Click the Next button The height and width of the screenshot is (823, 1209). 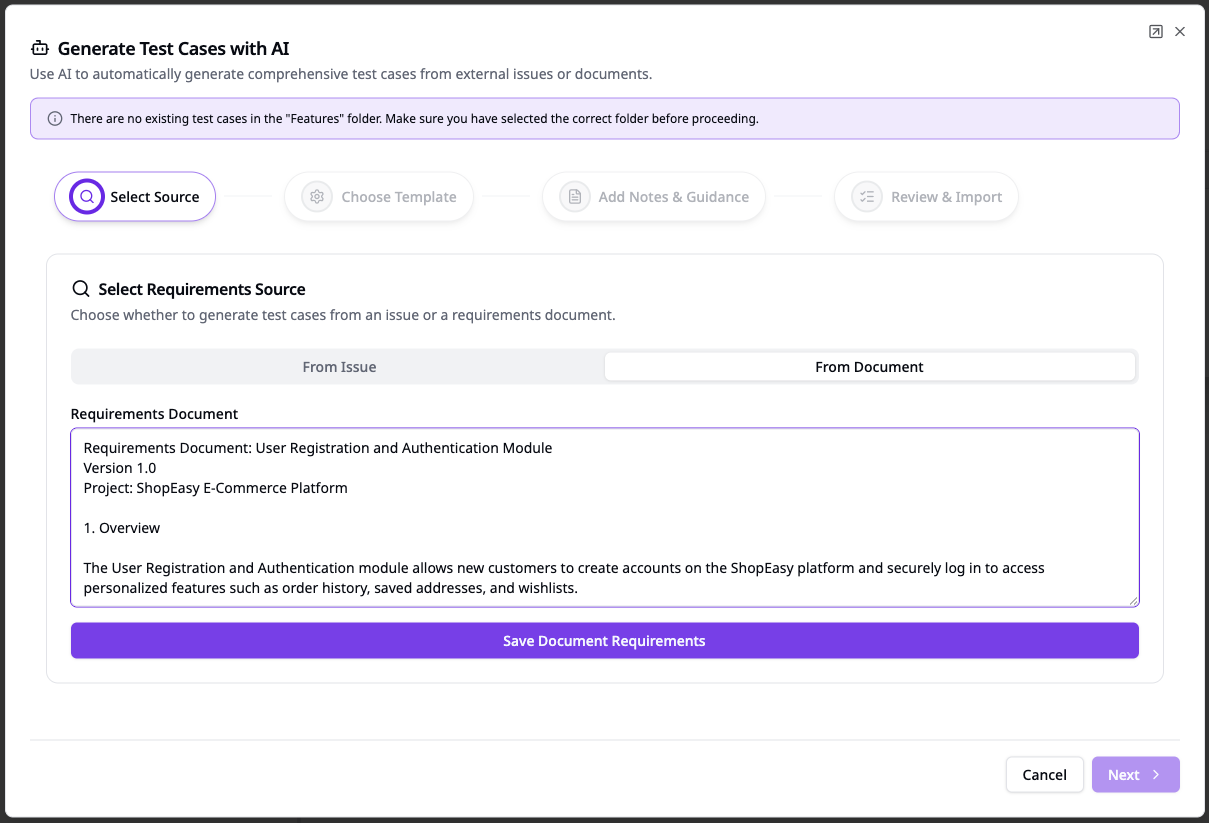coord(1135,774)
